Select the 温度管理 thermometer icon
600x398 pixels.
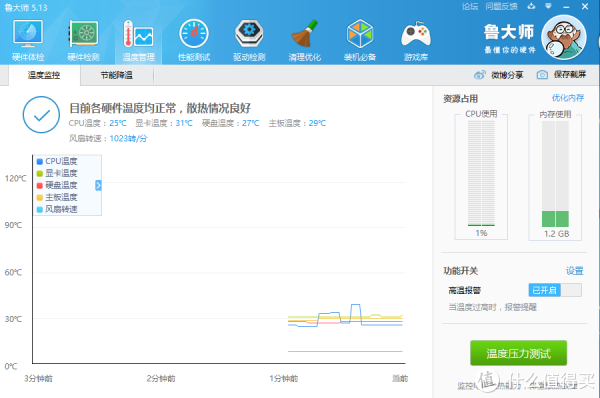tap(138, 34)
